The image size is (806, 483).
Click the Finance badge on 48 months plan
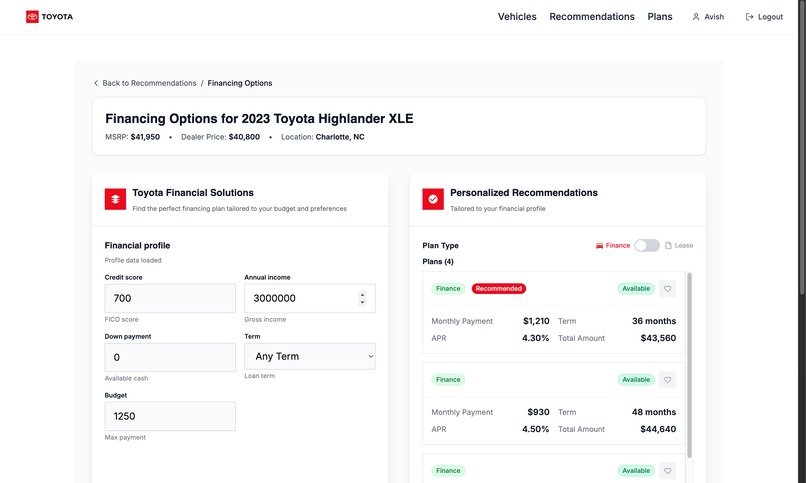point(448,380)
